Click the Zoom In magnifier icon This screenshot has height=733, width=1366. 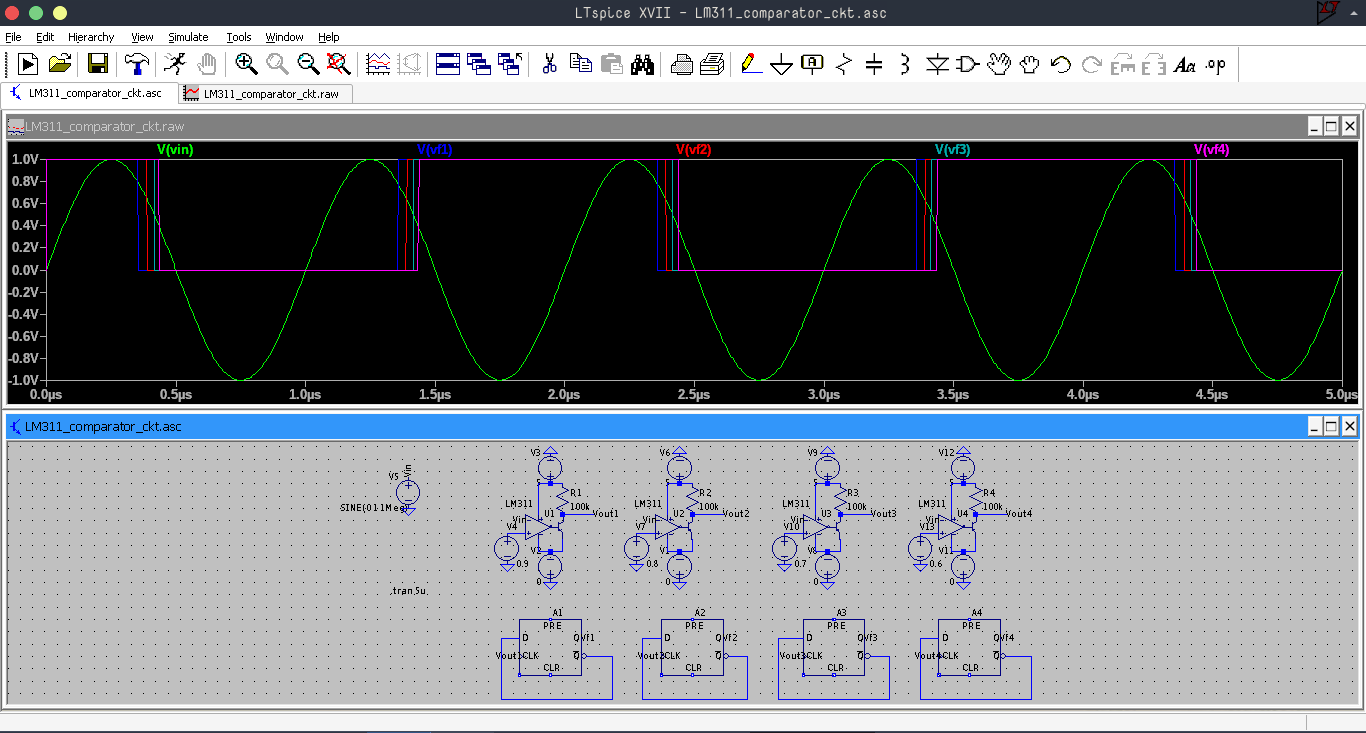(246, 64)
